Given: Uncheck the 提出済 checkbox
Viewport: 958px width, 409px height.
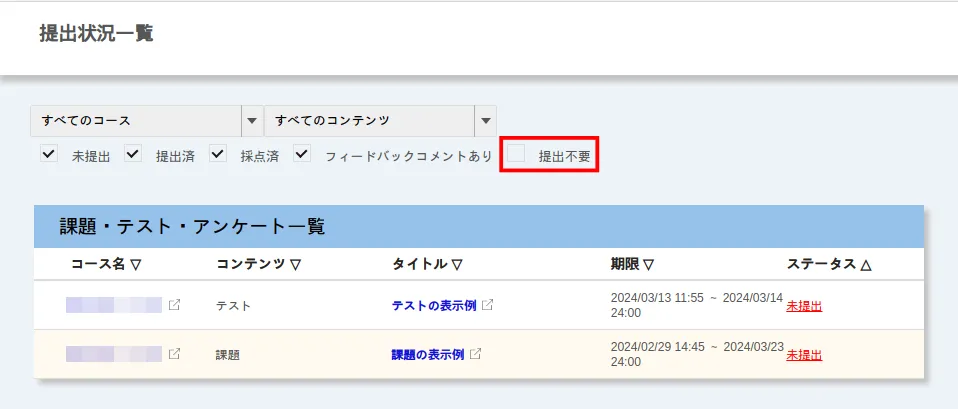Looking at the screenshot, I should pyautogui.click(x=133, y=154).
